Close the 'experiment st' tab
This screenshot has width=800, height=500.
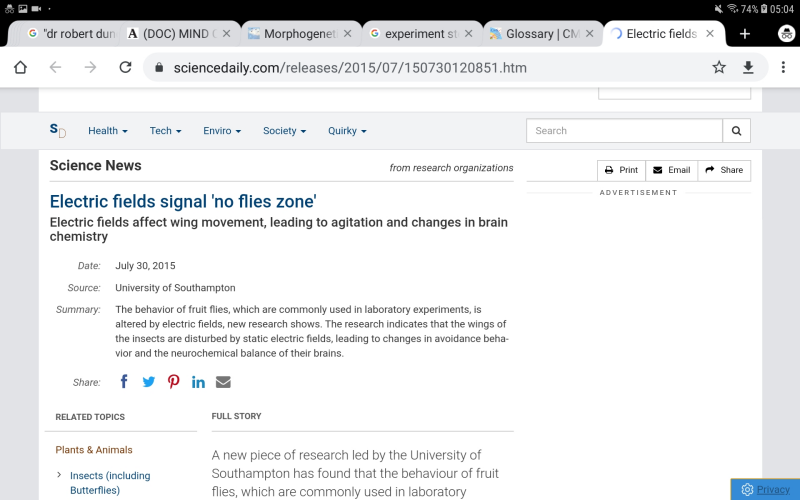[x=468, y=34]
